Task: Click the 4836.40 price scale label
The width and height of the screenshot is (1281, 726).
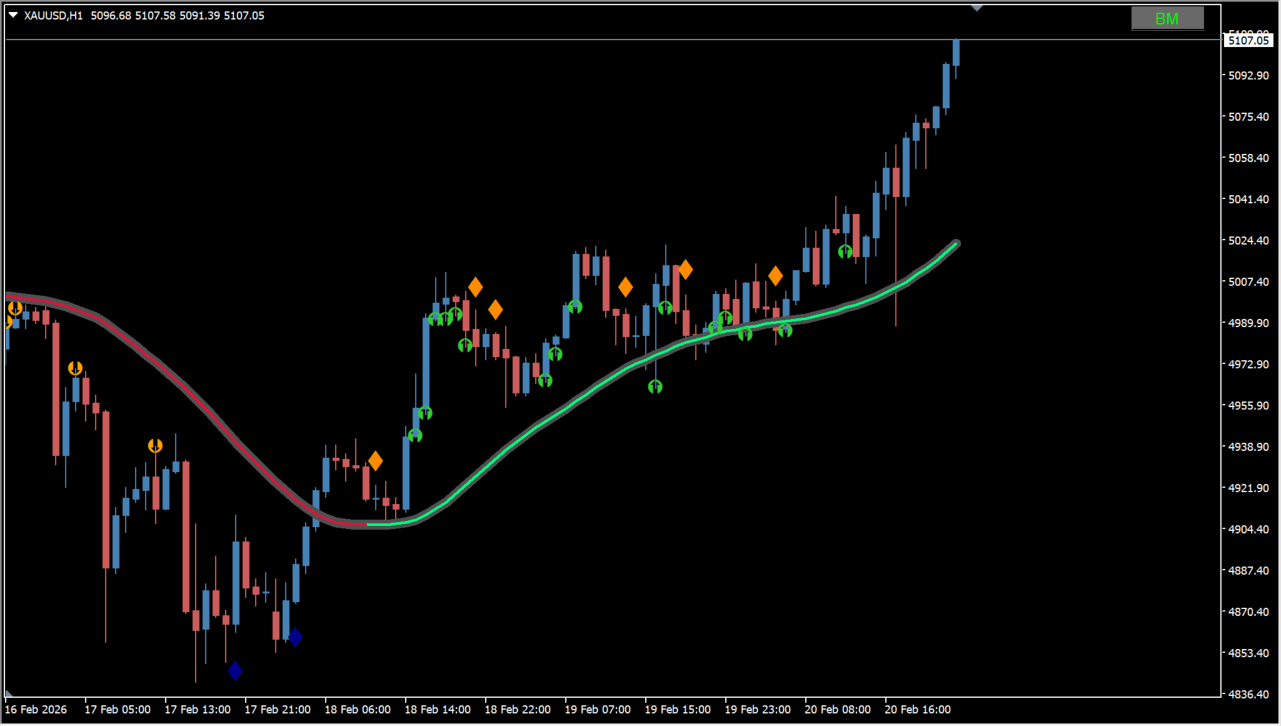Action: click(x=1248, y=695)
